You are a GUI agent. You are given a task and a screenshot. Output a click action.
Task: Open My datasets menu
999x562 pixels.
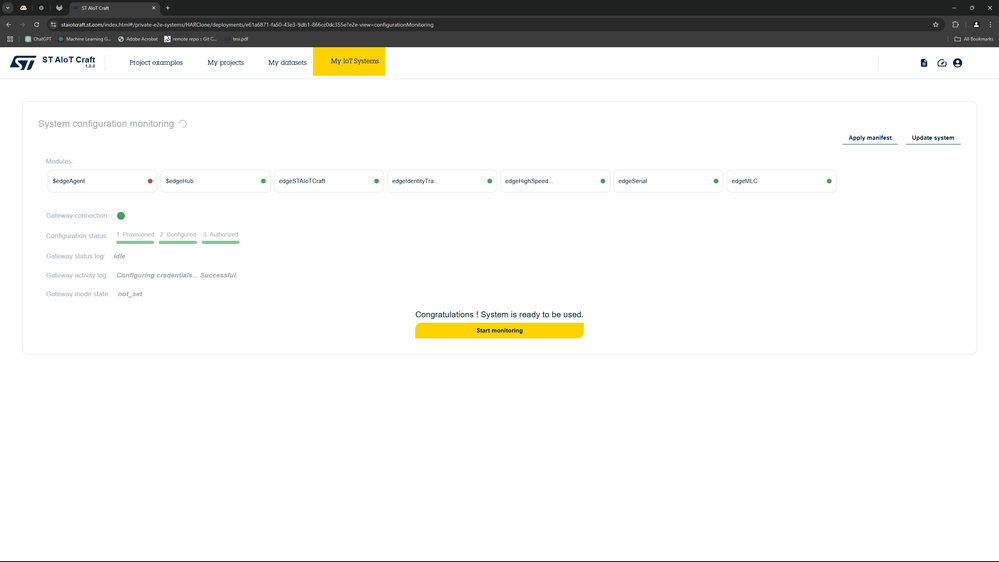(287, 62)
